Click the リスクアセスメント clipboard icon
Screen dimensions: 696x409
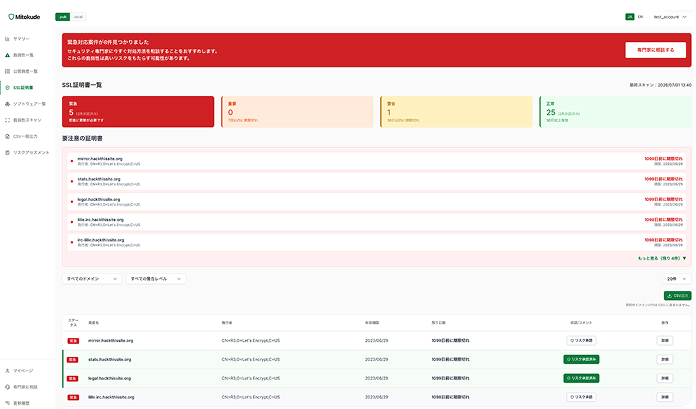tap(7, 152)
